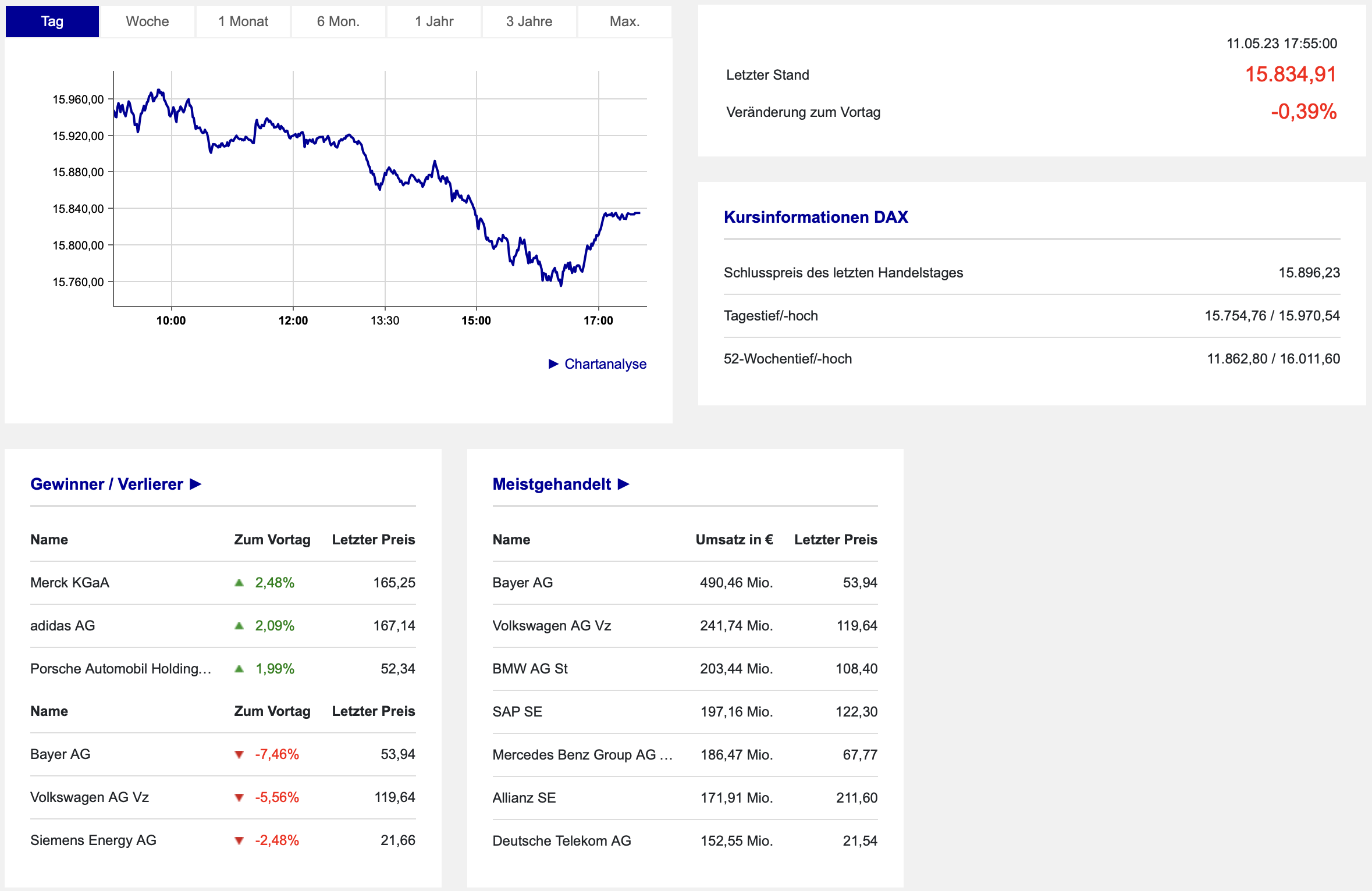Select the 1 Monat time range tab
The height and width of the screenshot is (891, 1372).
tap(243, 22)
